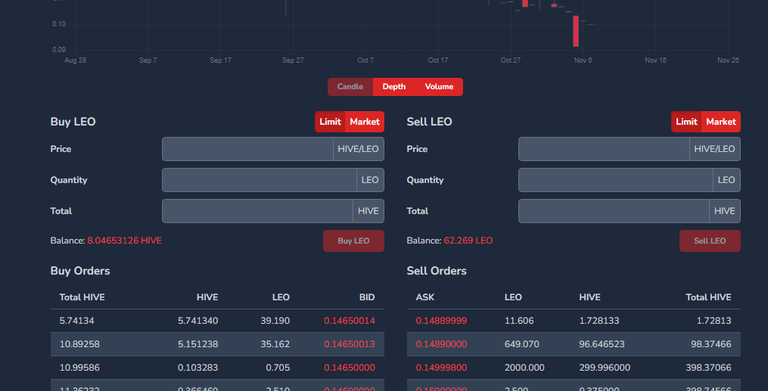Click the BID column header
Screen dimensions: 768x391
pyautogui.click(x=367, y=297)
